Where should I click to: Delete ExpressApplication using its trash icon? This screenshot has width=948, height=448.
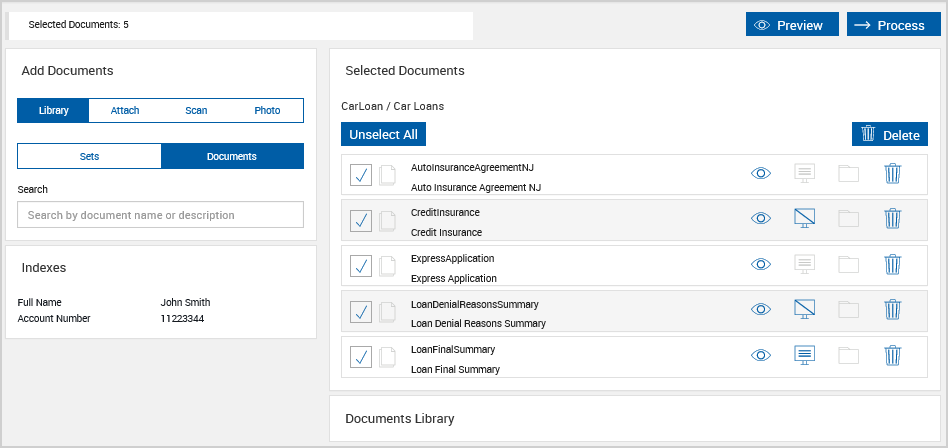(892, 264)
